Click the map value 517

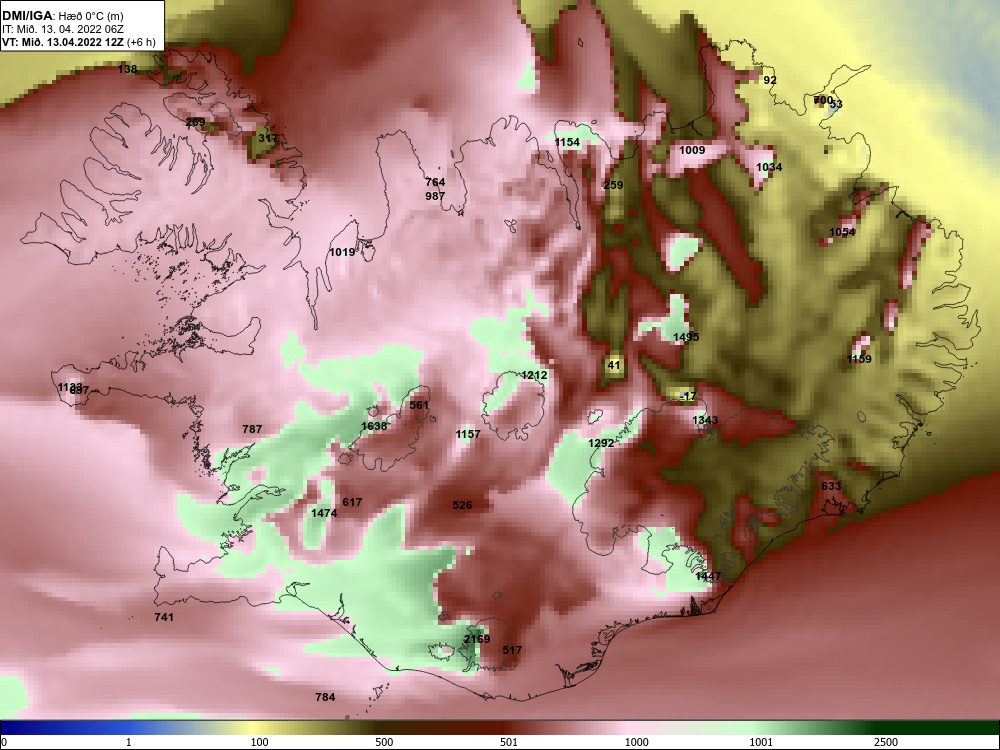[x=512, y=650]
